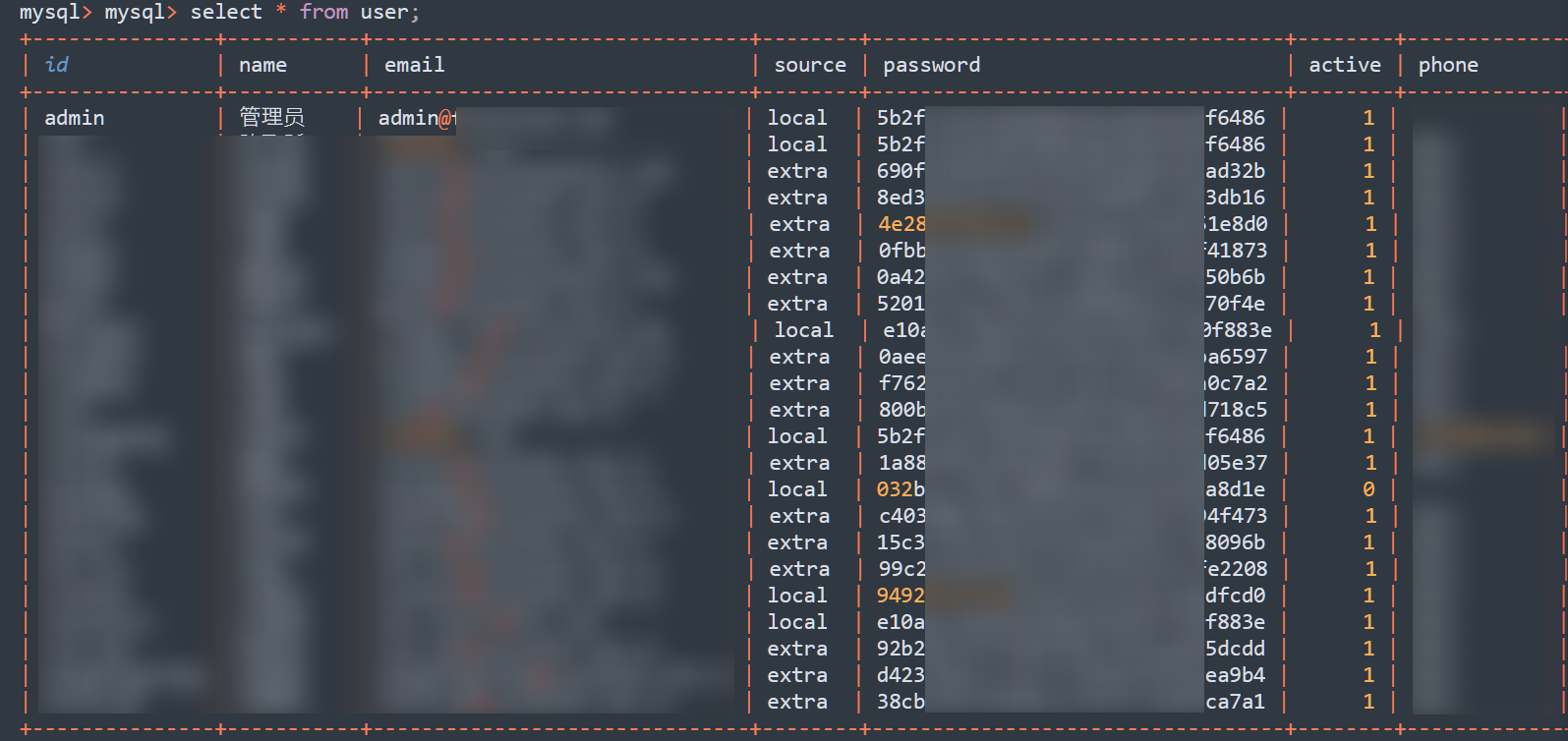Click the 'source' column header
This screenshot has height=741, width=1568.
pyautogui.click(x=810, y=65)
